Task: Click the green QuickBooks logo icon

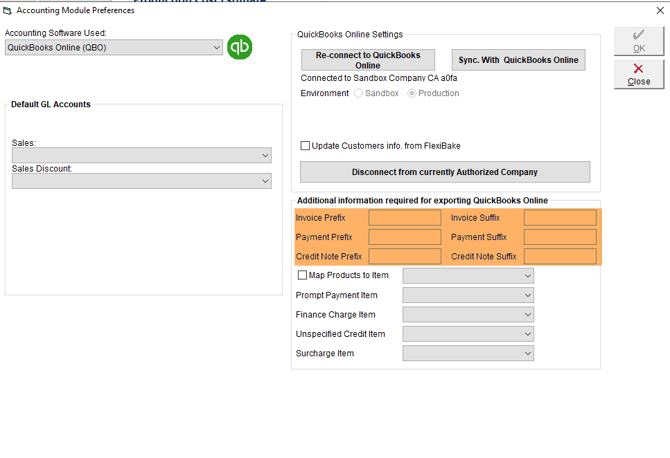Action: (239, 47)
